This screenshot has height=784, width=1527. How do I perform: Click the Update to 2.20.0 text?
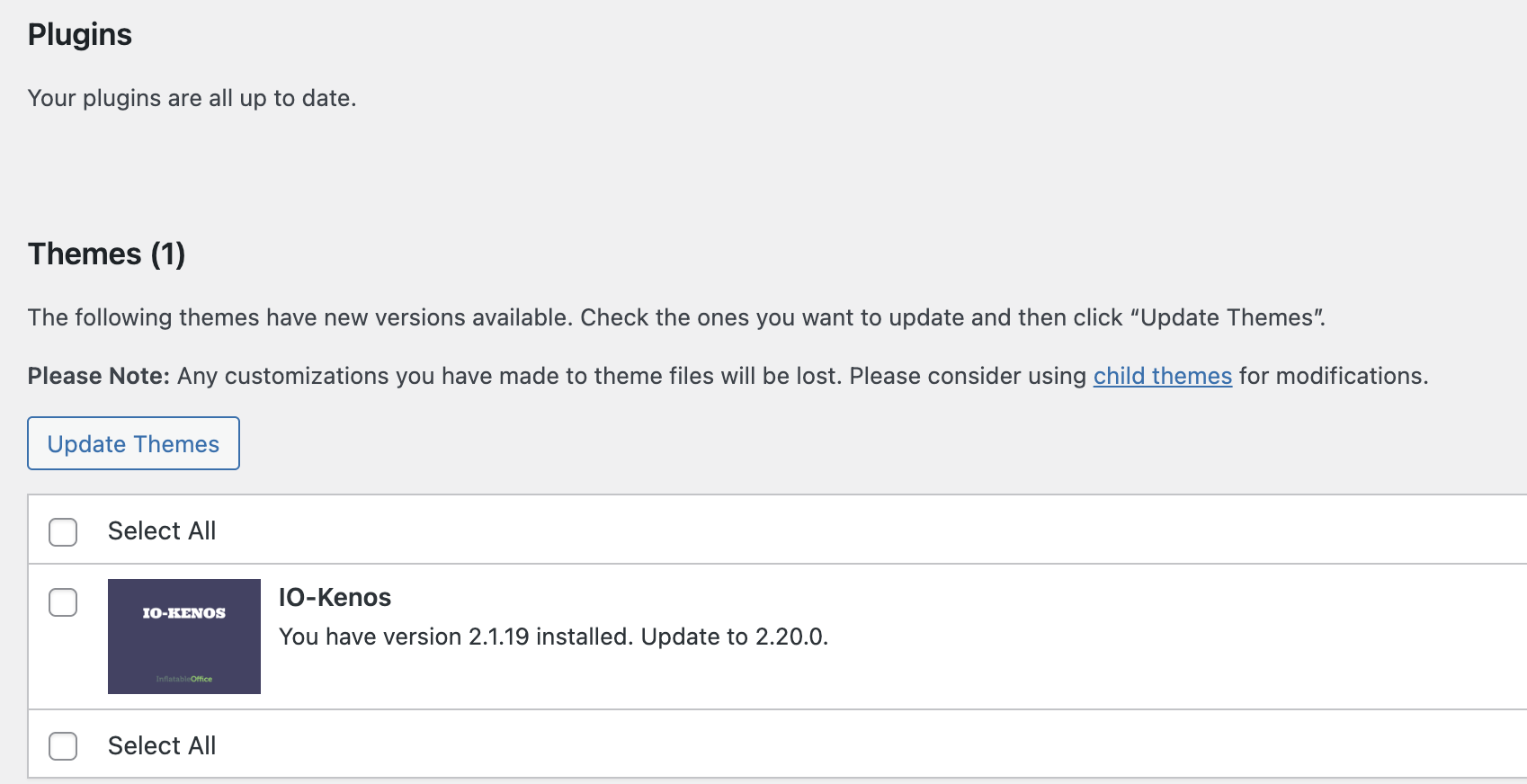(734, 637)
